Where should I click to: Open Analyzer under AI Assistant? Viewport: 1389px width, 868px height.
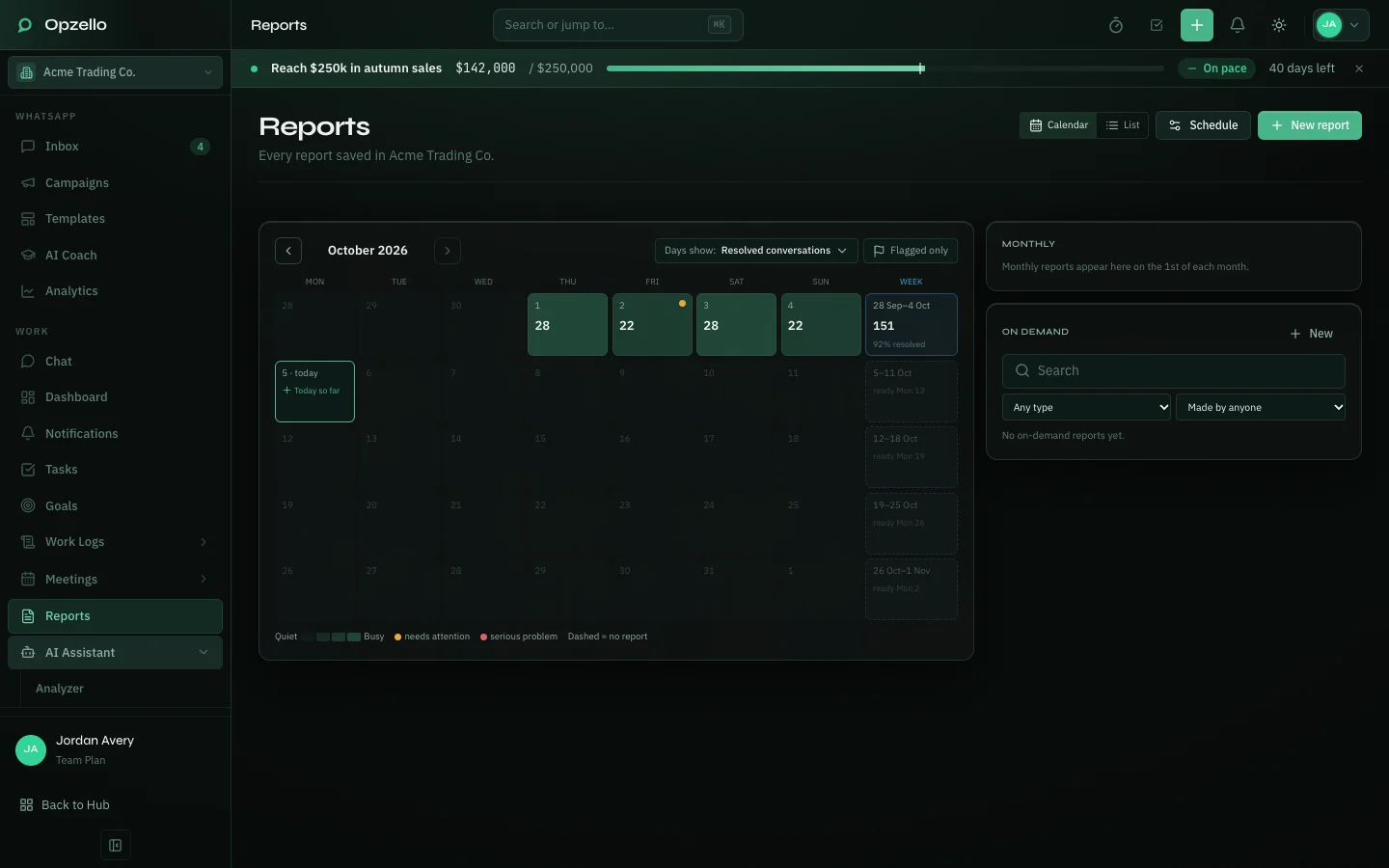[x=60, y=689]
